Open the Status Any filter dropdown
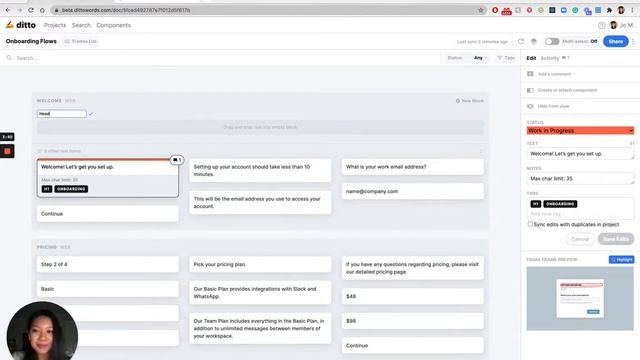The image size is (640, 360). tap(467, 58)
